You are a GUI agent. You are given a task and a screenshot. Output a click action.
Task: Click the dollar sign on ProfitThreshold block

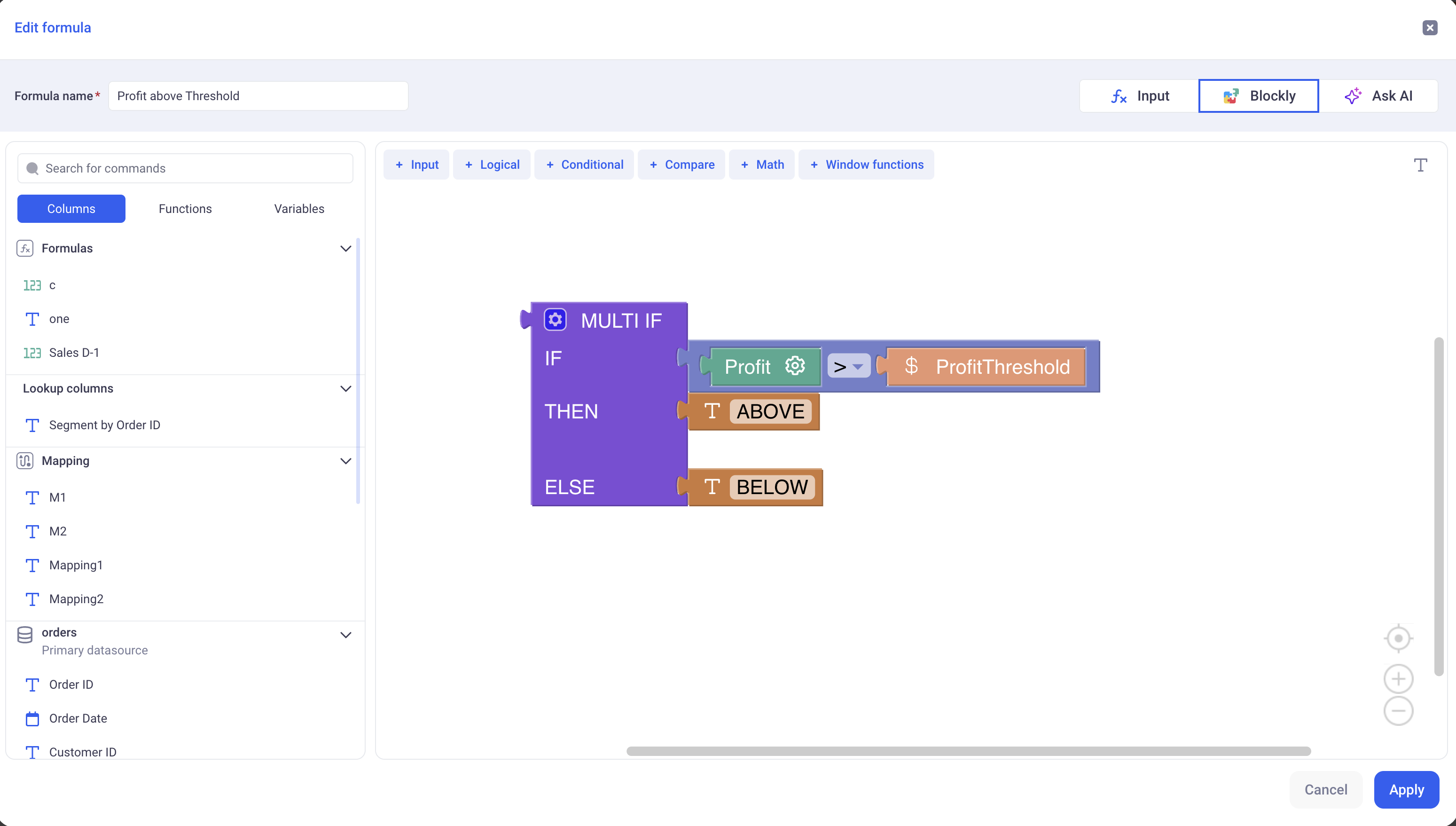[x=911, y=366]
